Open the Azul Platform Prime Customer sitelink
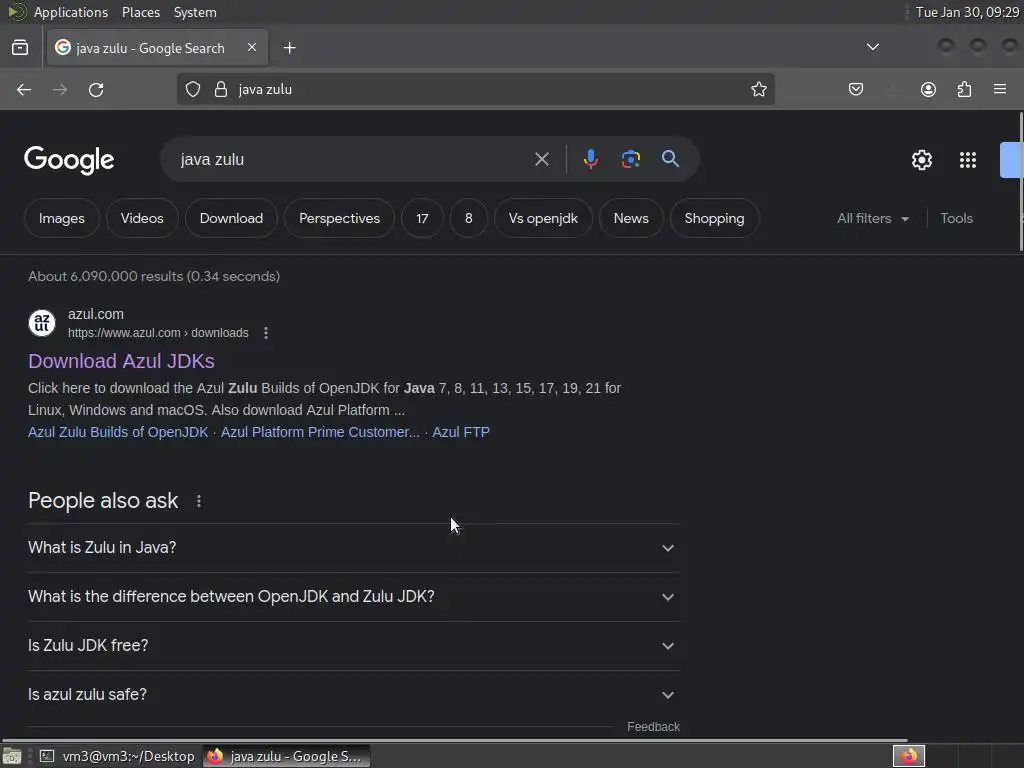1024x768 pixels. 320,432
